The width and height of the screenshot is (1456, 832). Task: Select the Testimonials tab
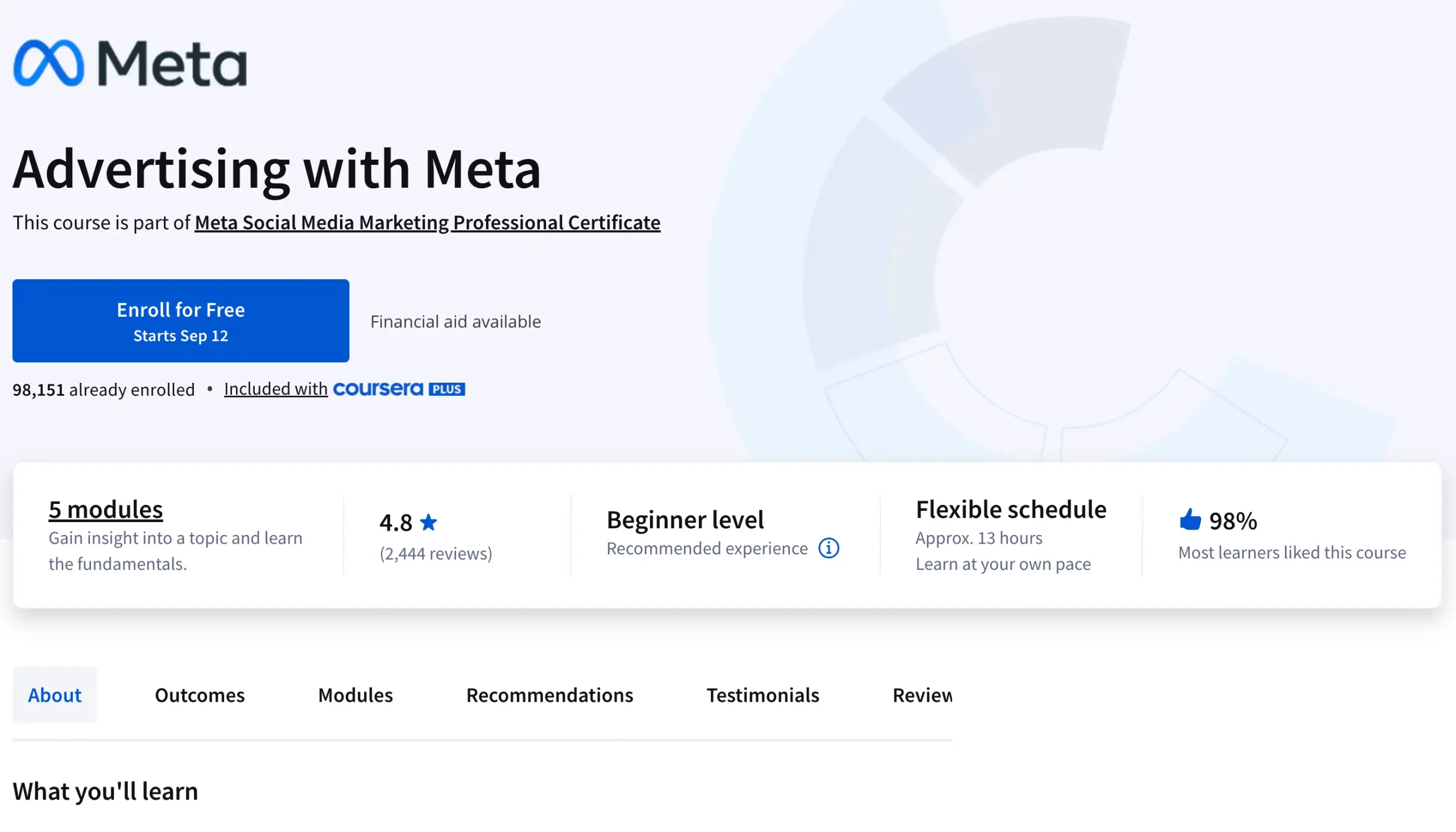click(x=763, y=695)
